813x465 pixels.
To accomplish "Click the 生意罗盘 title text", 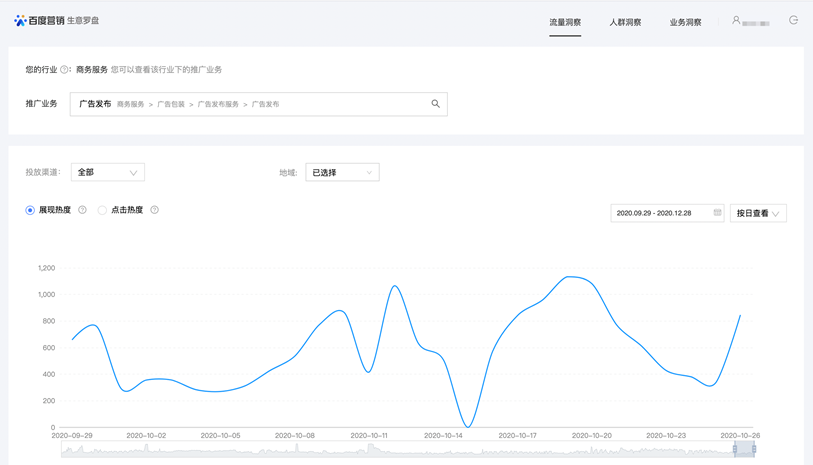I will tap(83, 21).
